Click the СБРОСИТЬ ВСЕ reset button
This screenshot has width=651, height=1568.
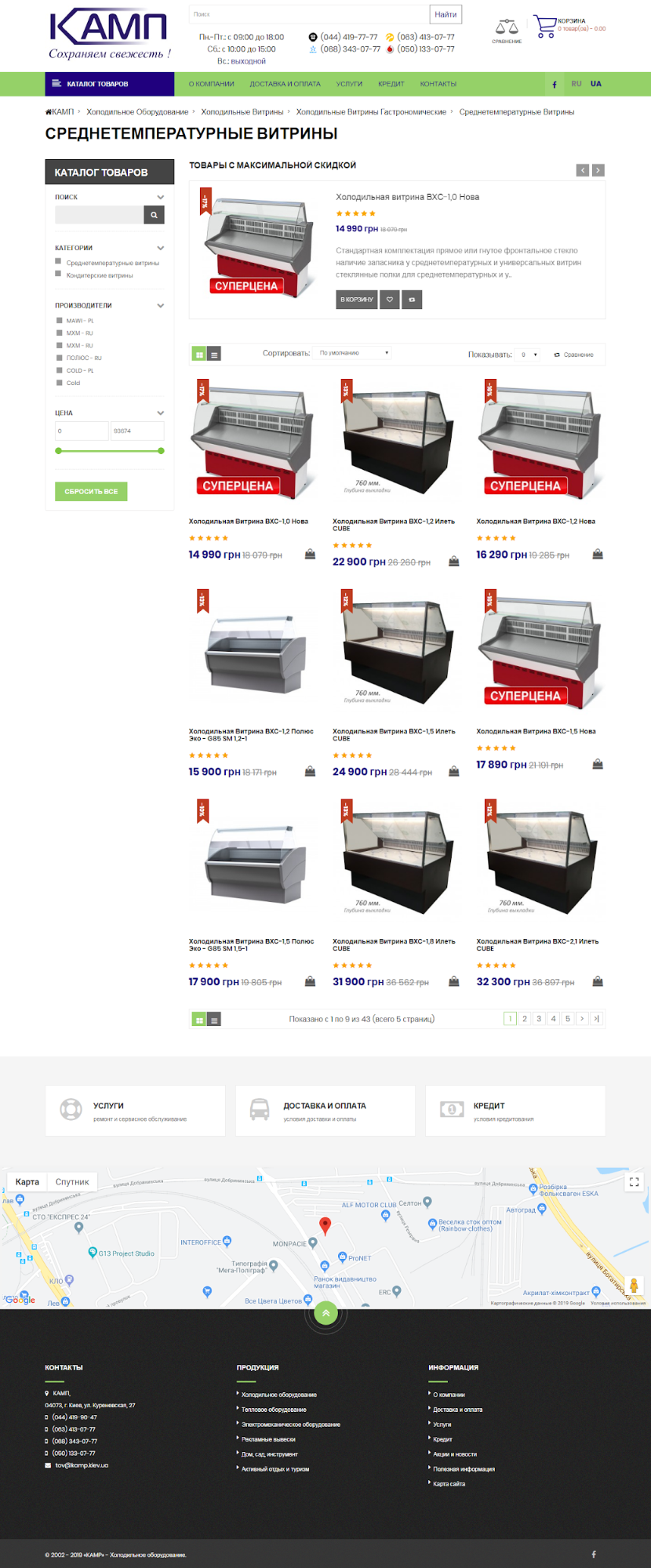tap(91, 491)
